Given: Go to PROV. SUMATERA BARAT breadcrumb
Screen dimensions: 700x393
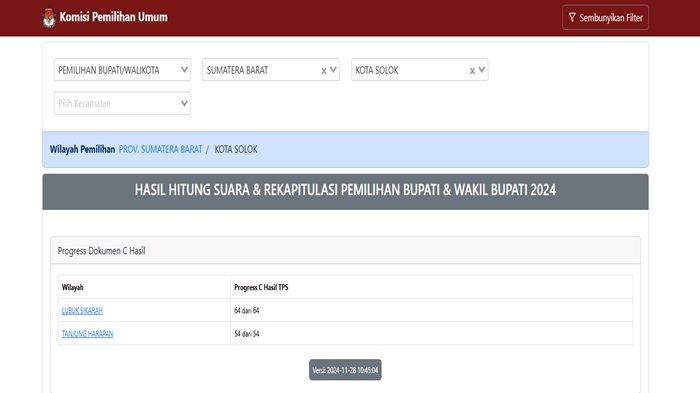Looking at the screenshot, I should coord(160,149).
